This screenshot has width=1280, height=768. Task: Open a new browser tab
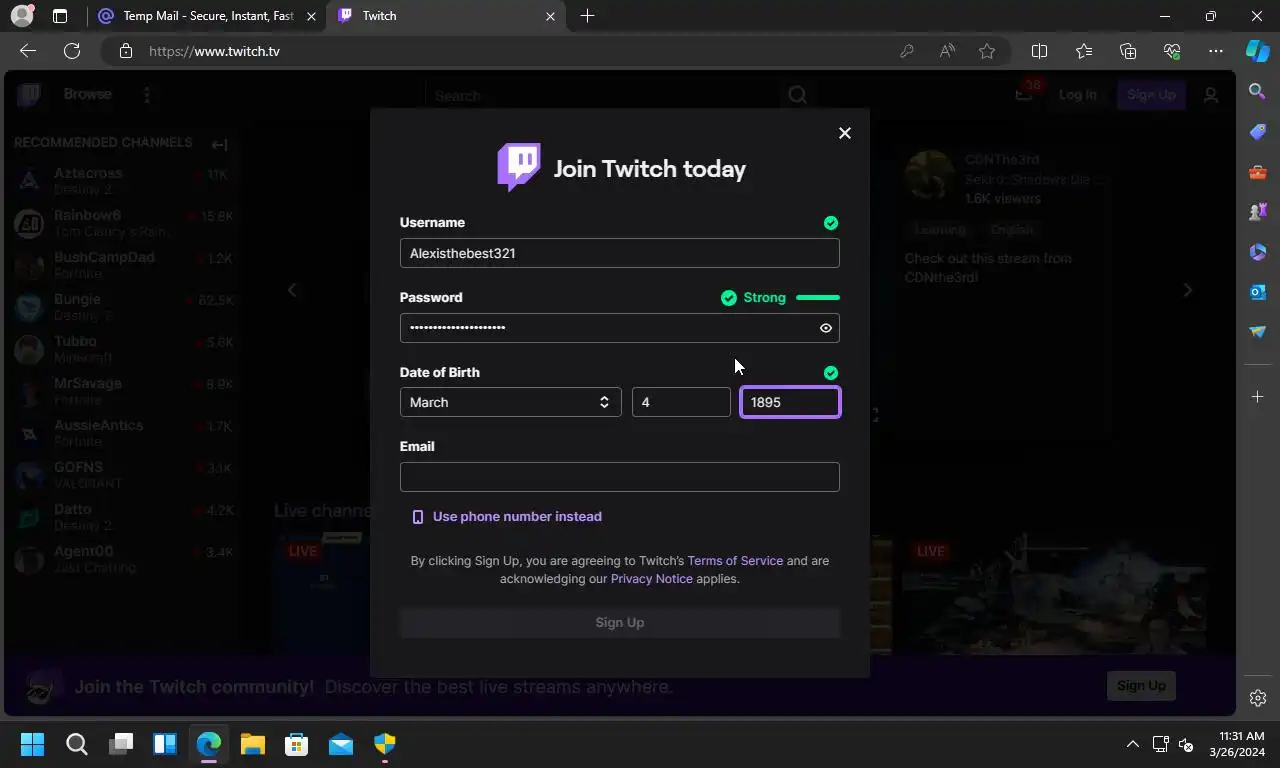(587, 16)
